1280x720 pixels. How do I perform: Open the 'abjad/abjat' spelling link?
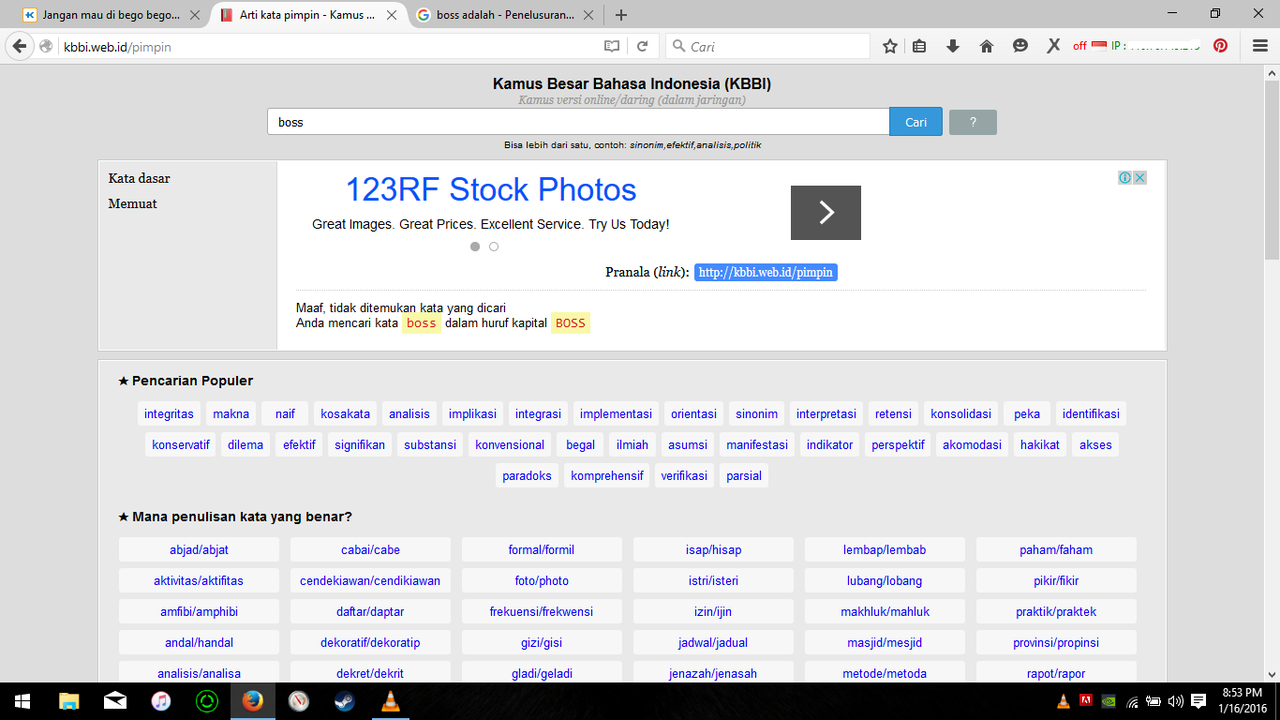coord(198,550)
